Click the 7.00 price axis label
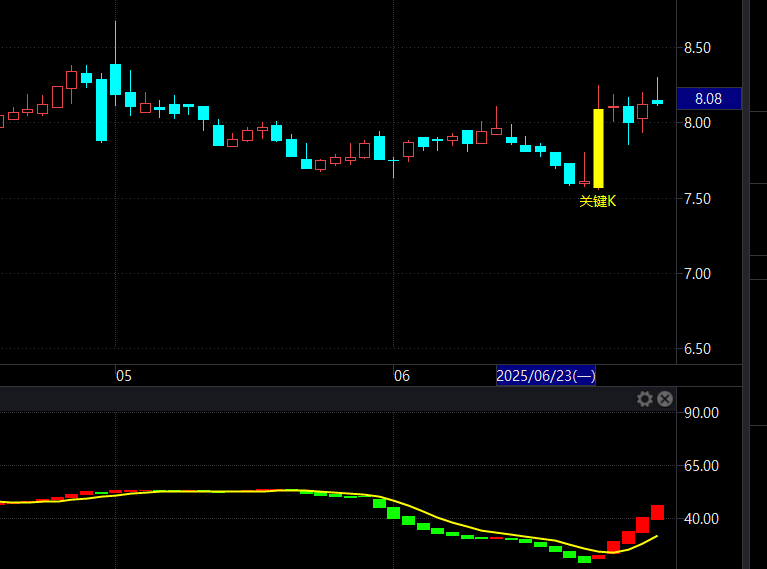The width and height of the screenshot is (767, 569). tap(697, 273)
